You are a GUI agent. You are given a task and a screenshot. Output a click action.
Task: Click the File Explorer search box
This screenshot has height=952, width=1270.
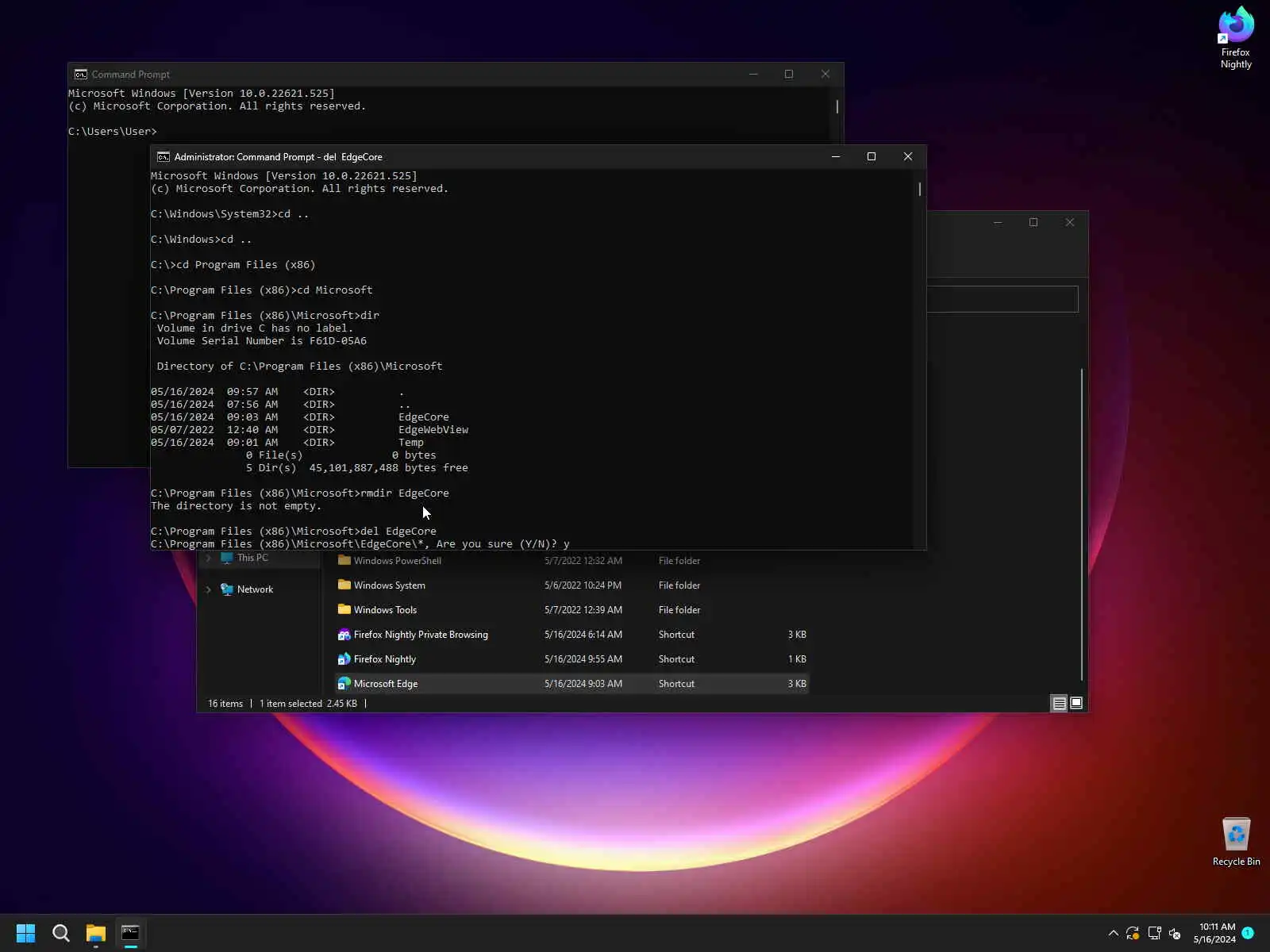click(1003, 299)
